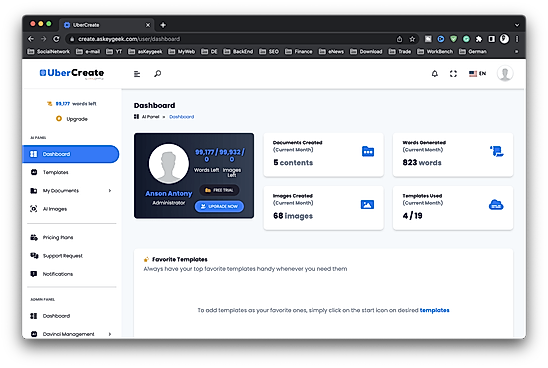
Task: Open the askeygeek bookmark folder
Action: tap(145, 52)
